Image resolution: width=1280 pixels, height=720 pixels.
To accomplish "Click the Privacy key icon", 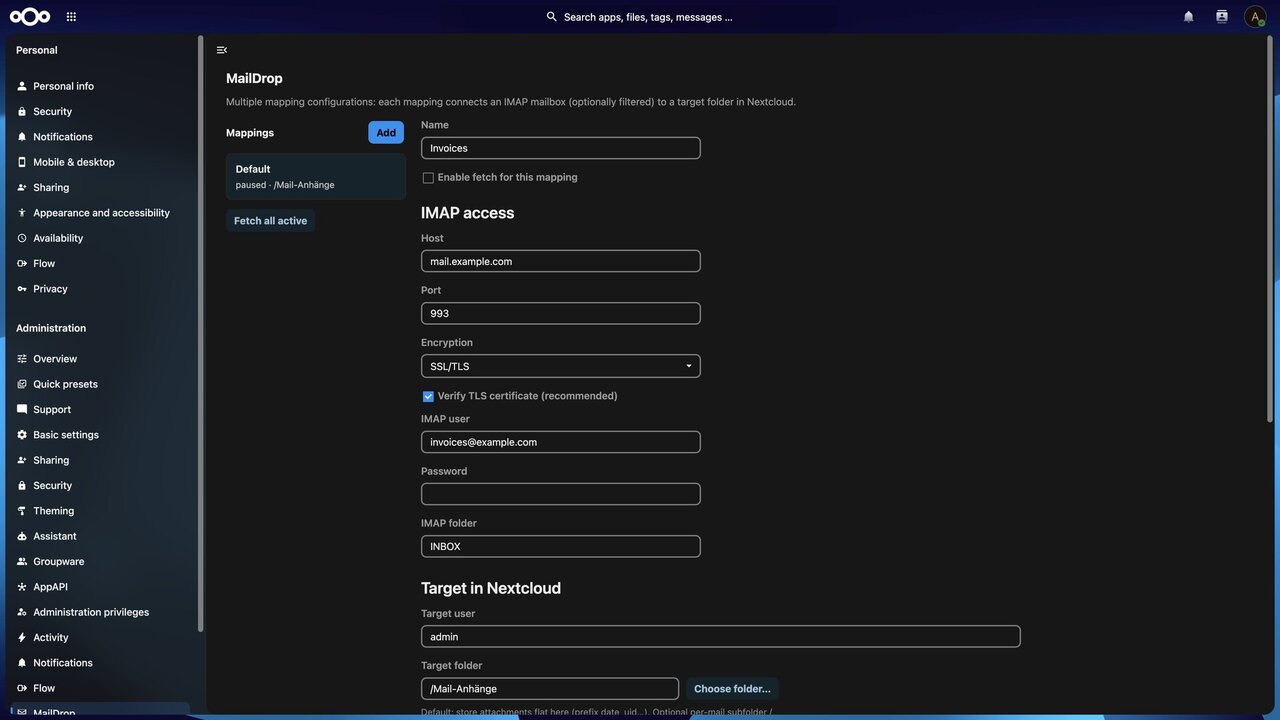I will click(x=22, y=289).
